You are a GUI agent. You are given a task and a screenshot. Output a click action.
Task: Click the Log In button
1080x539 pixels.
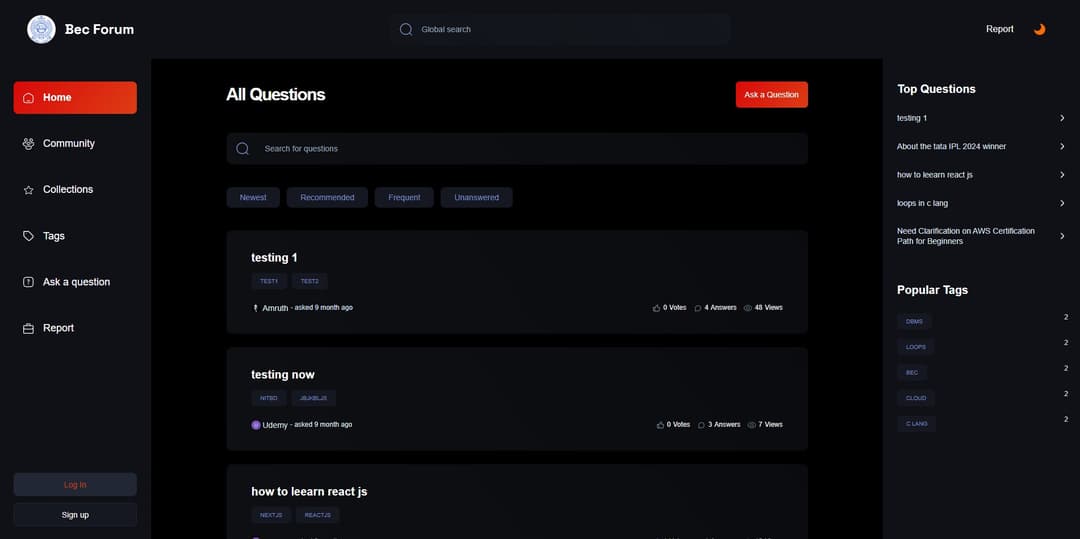75,485
